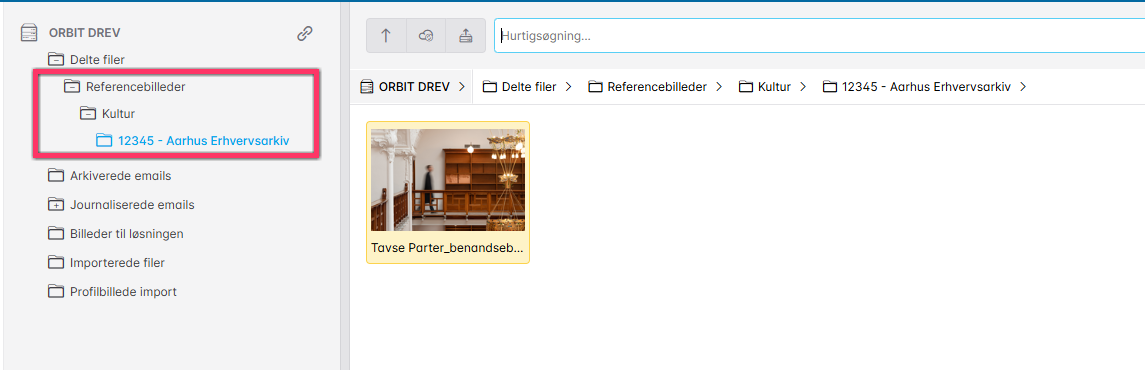Go up one folder level with arrow button

point(386,36)
